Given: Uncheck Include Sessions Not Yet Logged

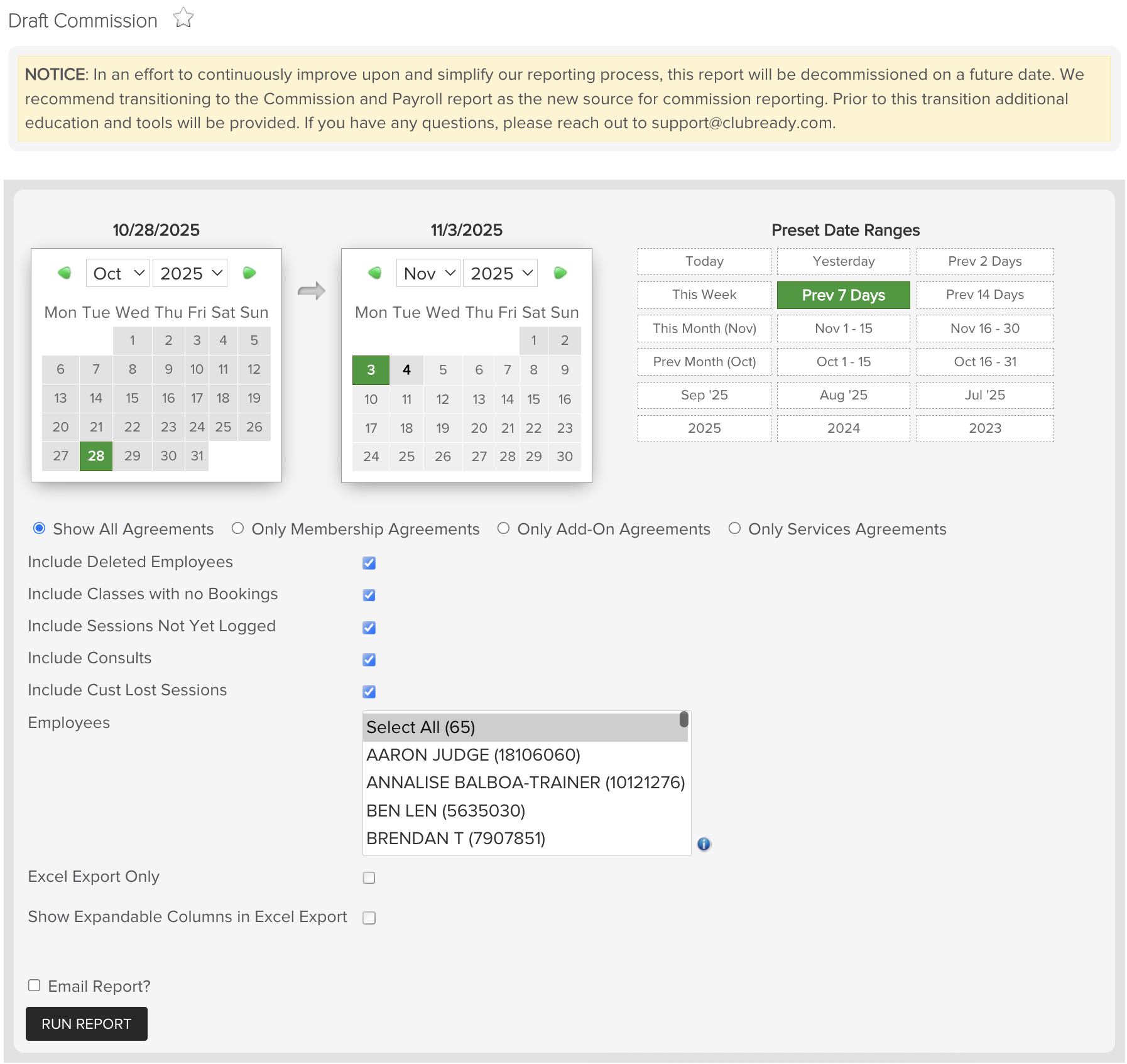Looking at the screenshot, I should click(369, 627).
